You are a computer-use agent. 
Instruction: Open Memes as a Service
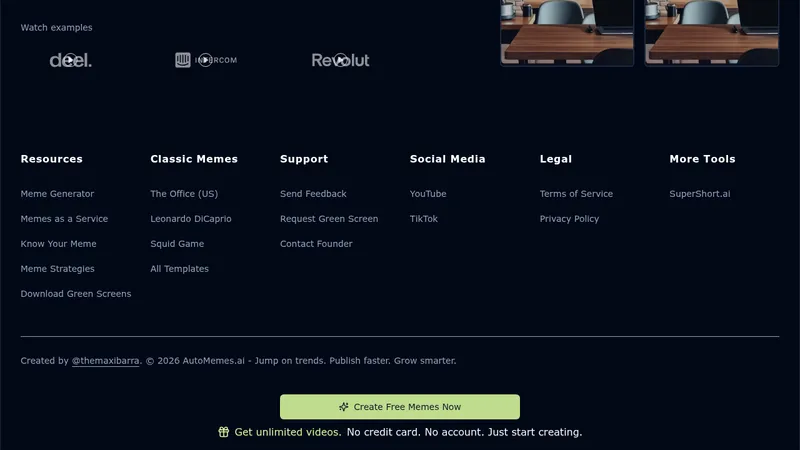[x=64, y=219]
